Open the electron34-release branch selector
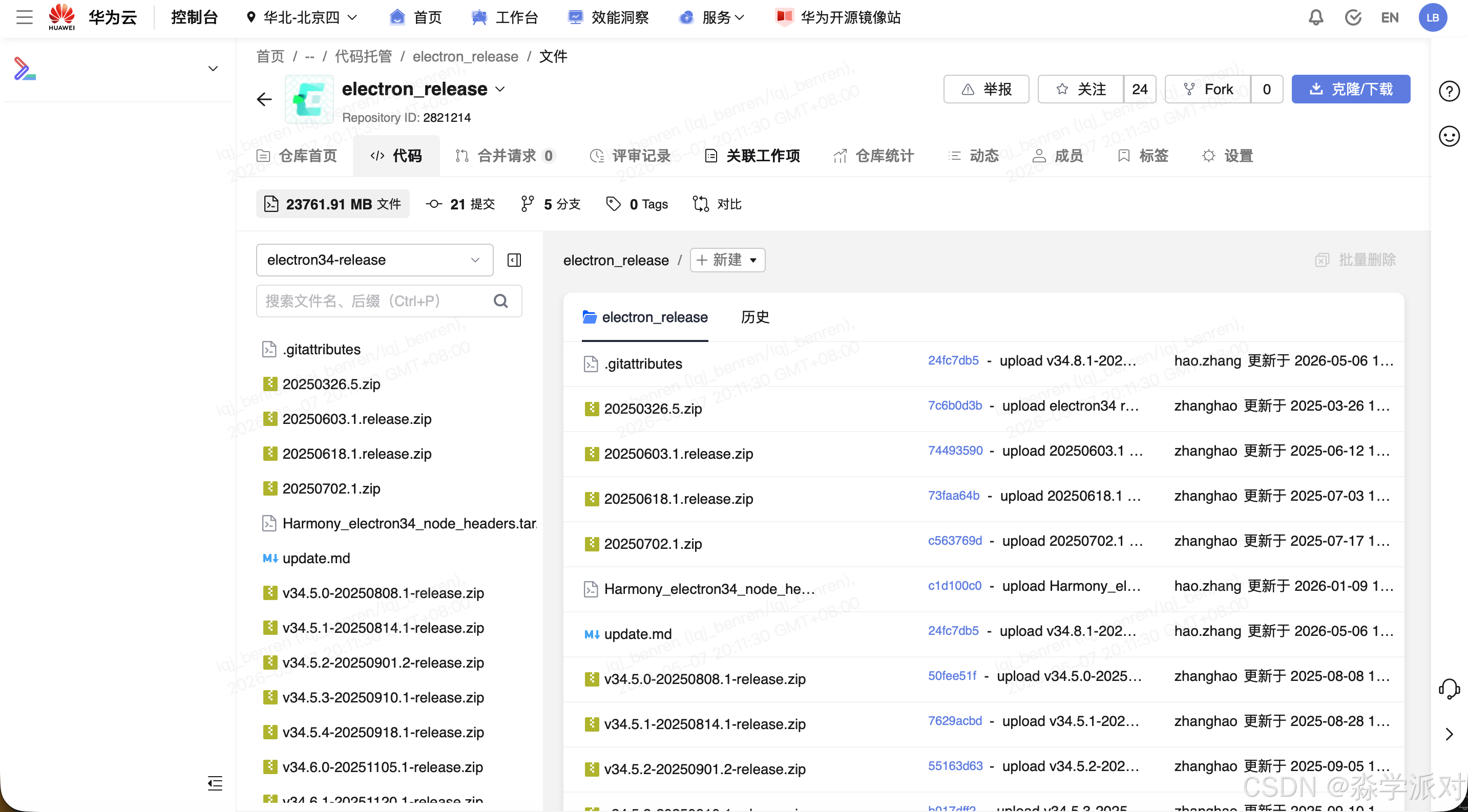This screenshot has height=812, width=1468. coord(374,260)
